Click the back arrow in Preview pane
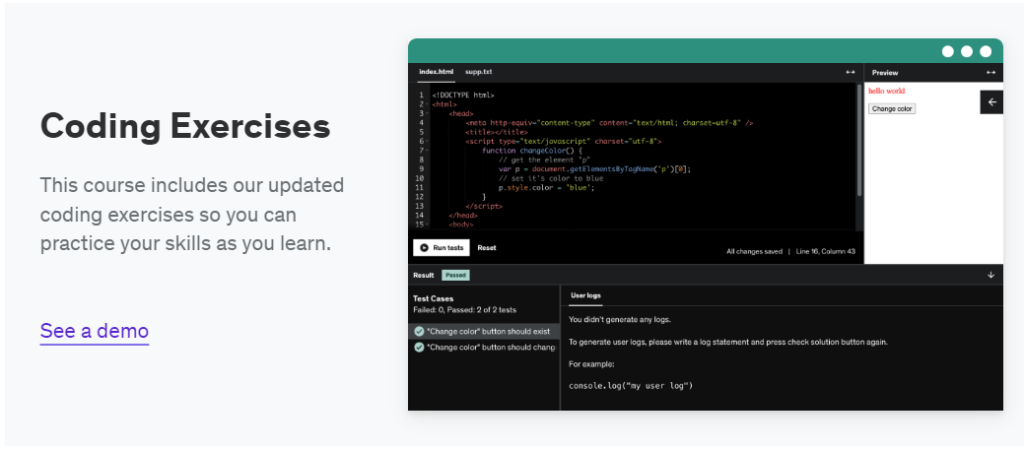This screenshot has height=450, width=1024. point(992,102)
